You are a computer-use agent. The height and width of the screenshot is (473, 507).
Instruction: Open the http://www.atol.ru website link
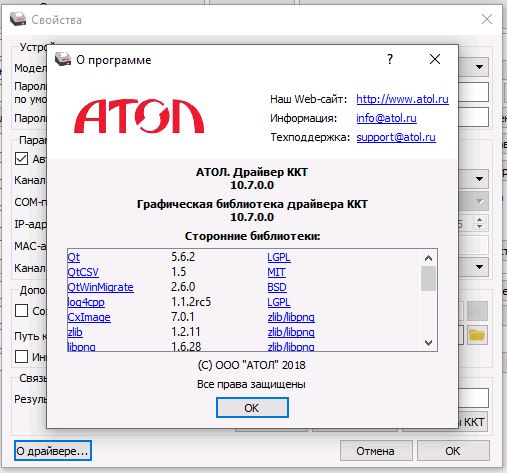click(x=402, y=99)
